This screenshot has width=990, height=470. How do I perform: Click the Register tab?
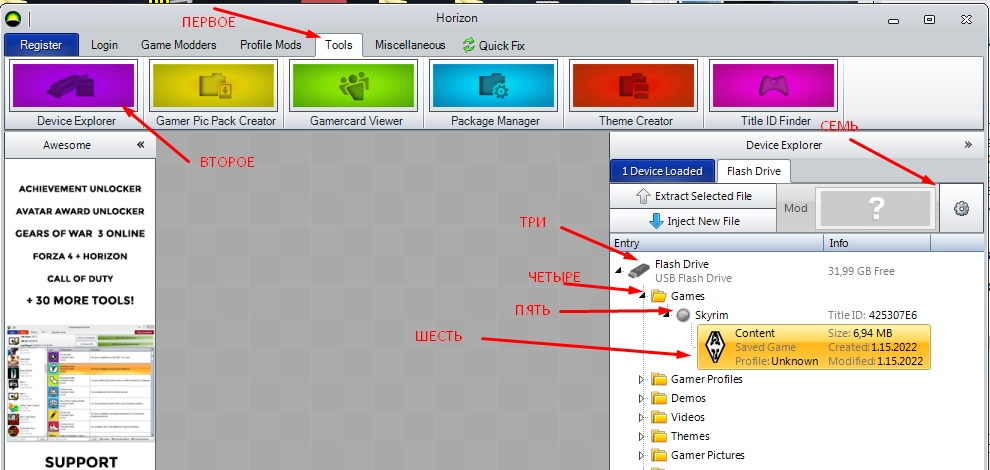(41, 45)
